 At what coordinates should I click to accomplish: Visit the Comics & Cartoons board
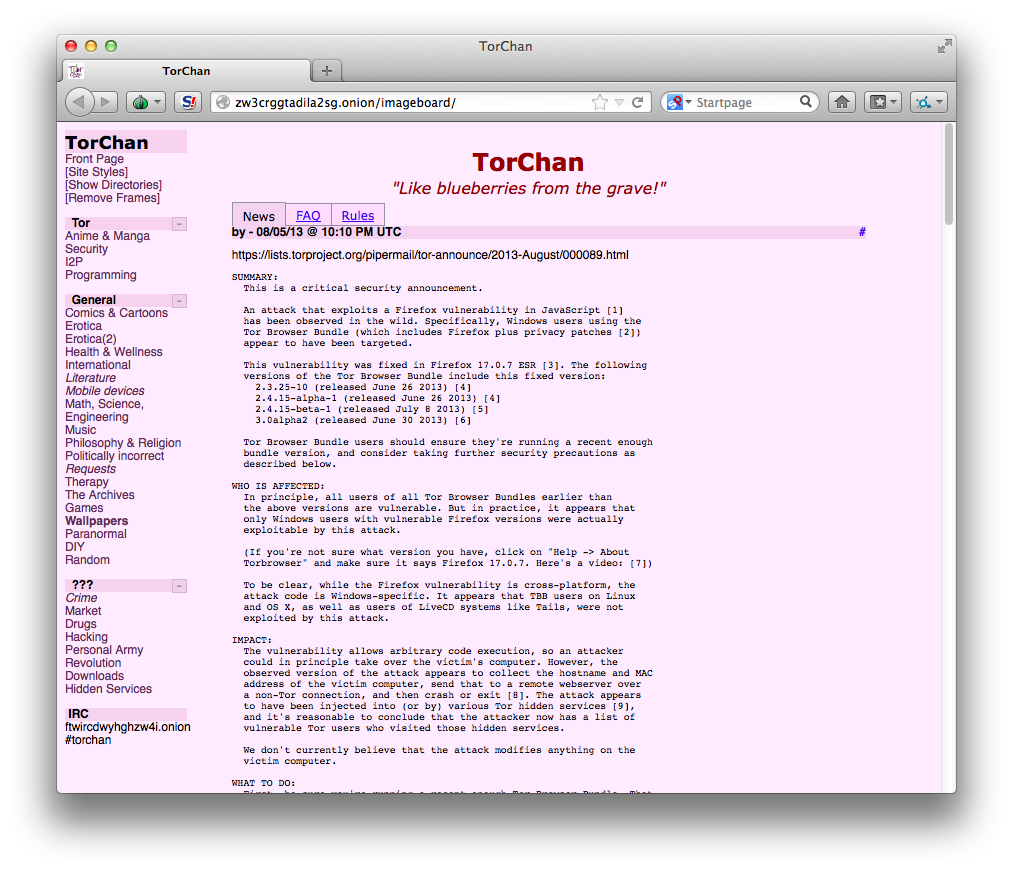(116, 313)
